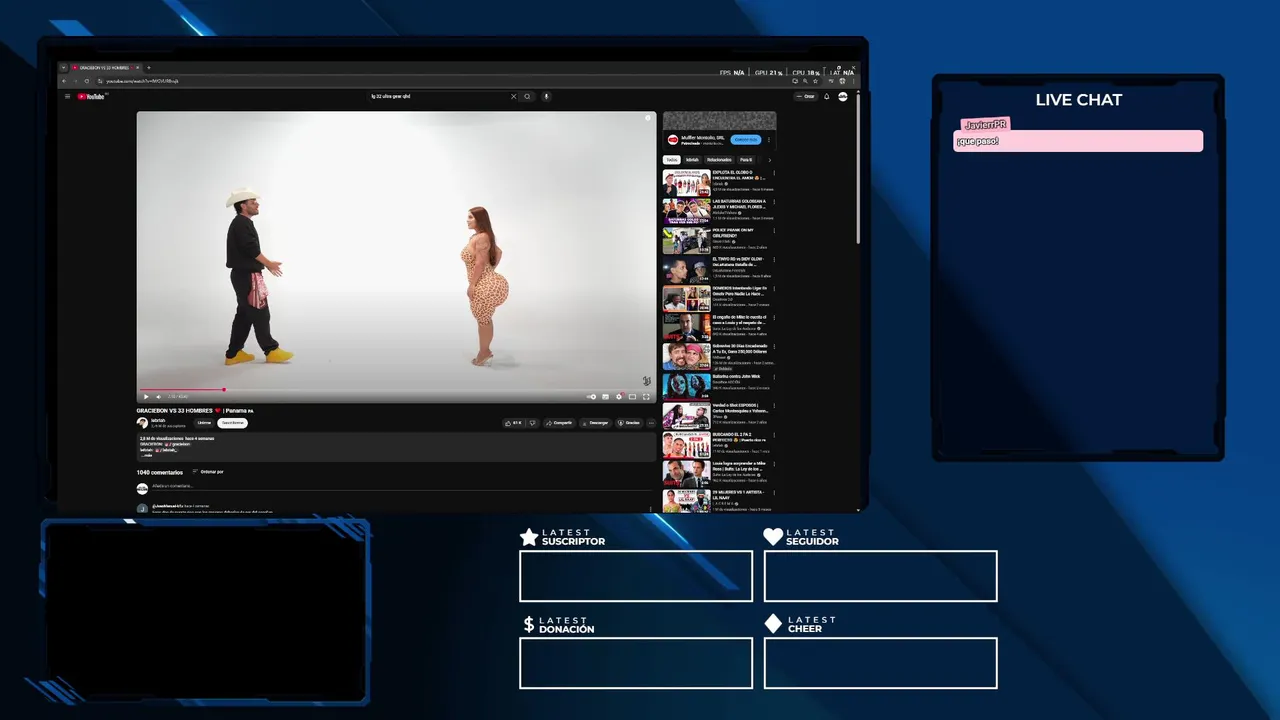Bookmark this page with the star icon
Screen dimensions: 1280x720
point(816,81)
